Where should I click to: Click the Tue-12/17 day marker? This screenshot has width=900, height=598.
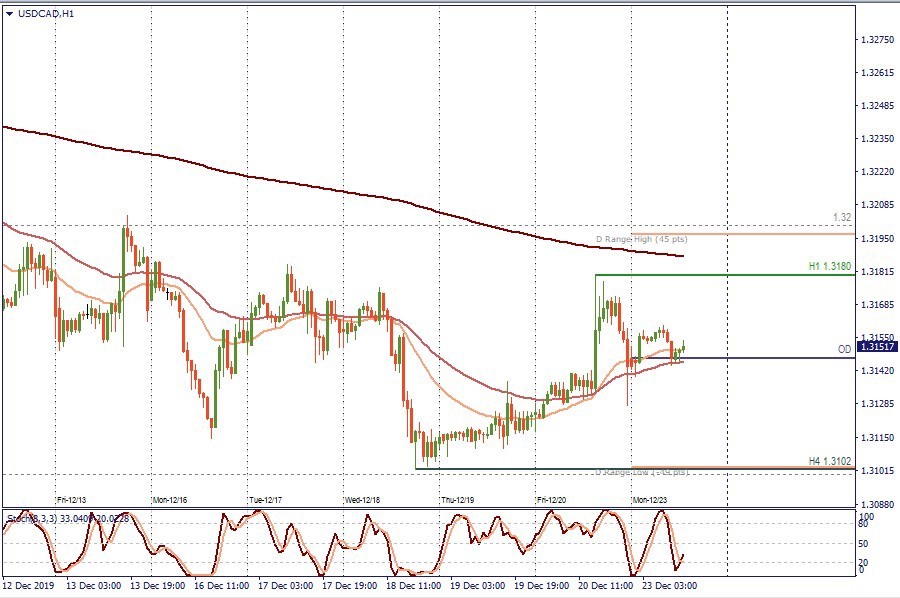264,497
